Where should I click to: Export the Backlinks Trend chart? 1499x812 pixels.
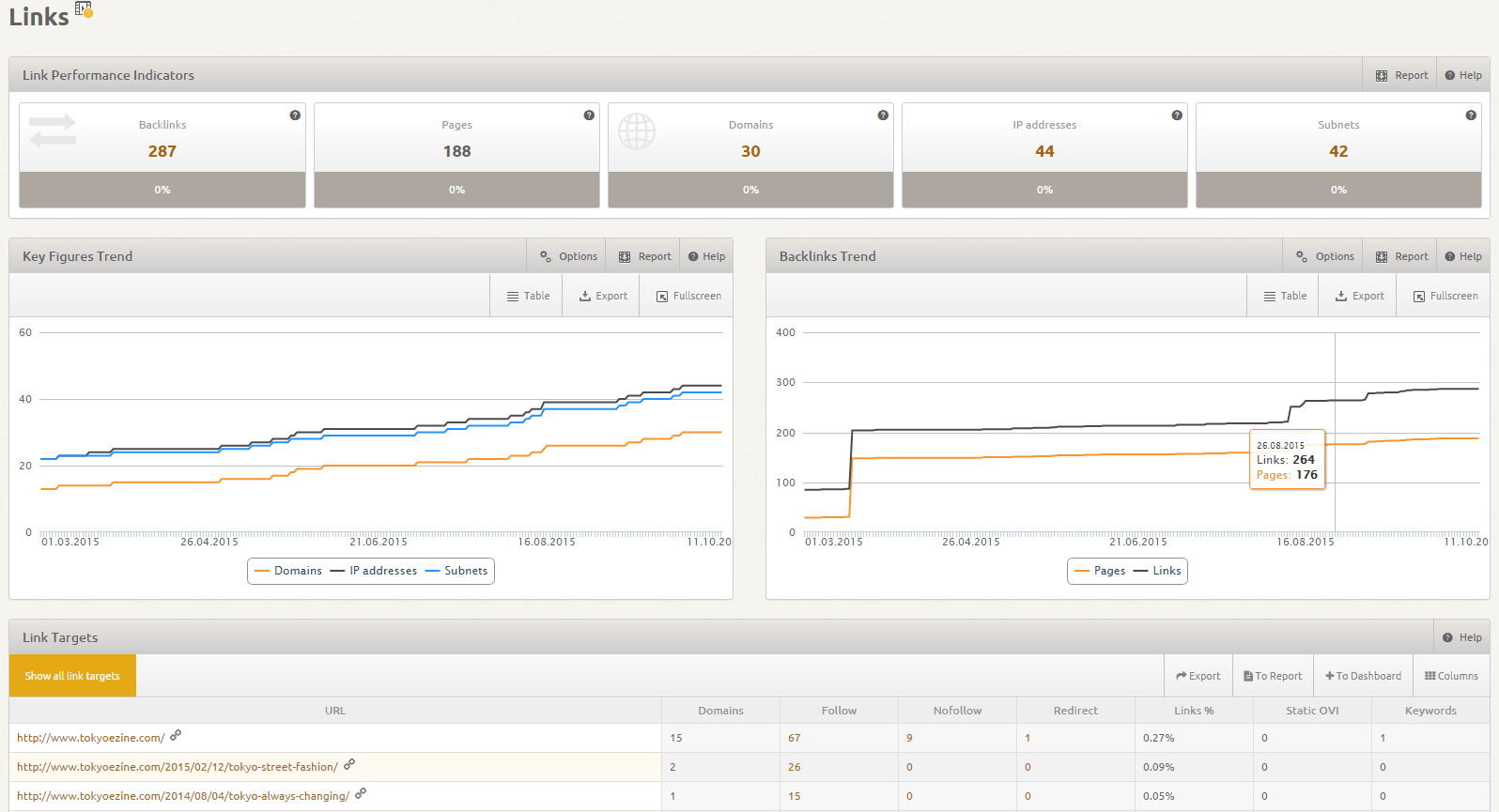(x=1359, y=296)
